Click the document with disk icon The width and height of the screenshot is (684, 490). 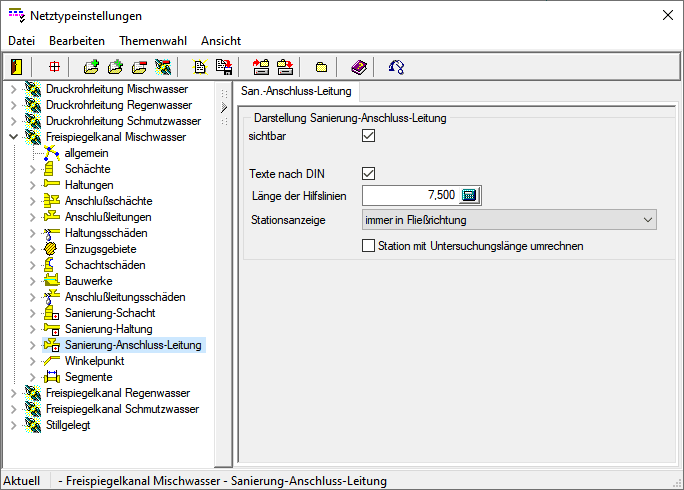(224, 67)
